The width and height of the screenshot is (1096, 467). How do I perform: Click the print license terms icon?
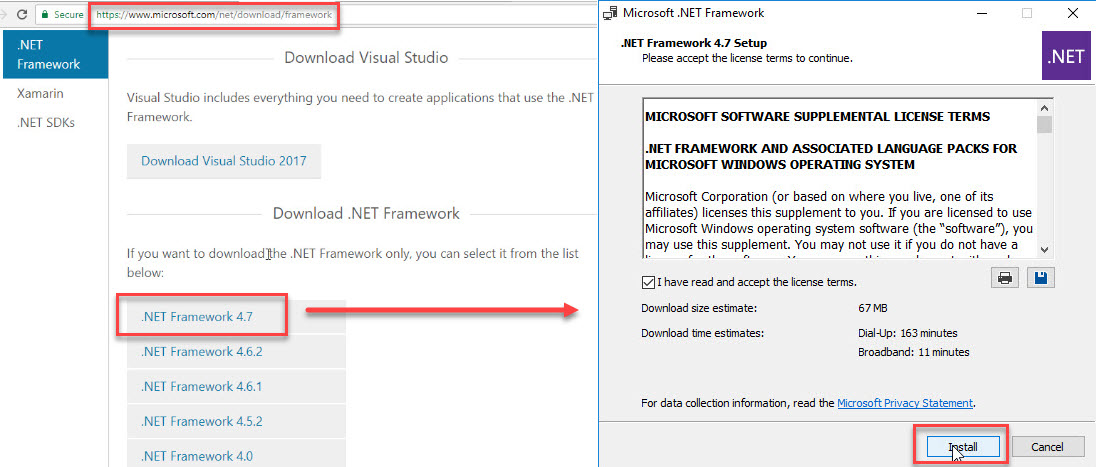coord(1005,278)
